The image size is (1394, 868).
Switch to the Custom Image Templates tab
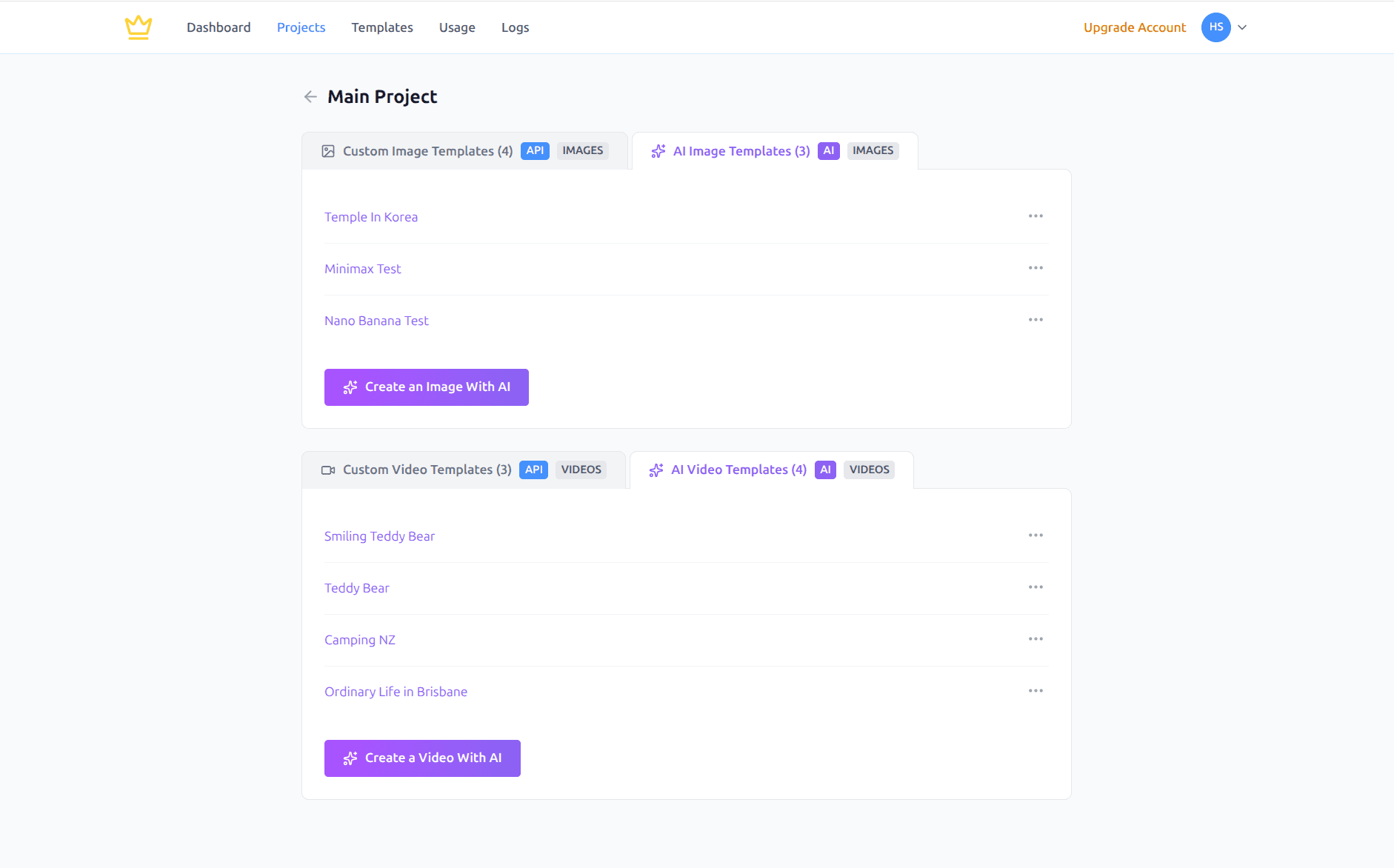tap(427, 150)
